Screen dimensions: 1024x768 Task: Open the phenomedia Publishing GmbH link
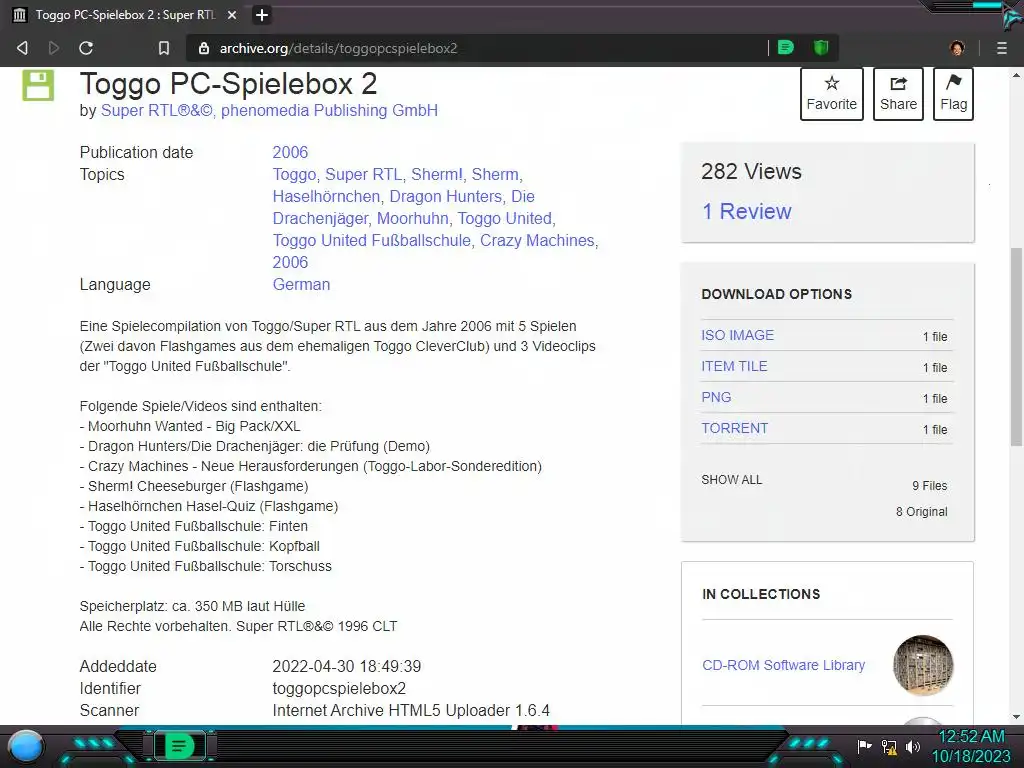[329, 110]
